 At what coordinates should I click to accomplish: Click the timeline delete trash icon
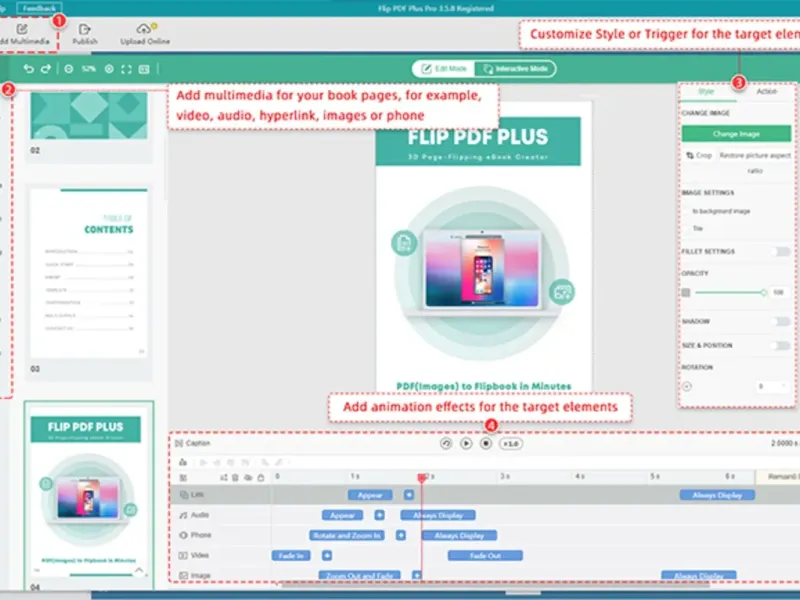pos(235,478)
